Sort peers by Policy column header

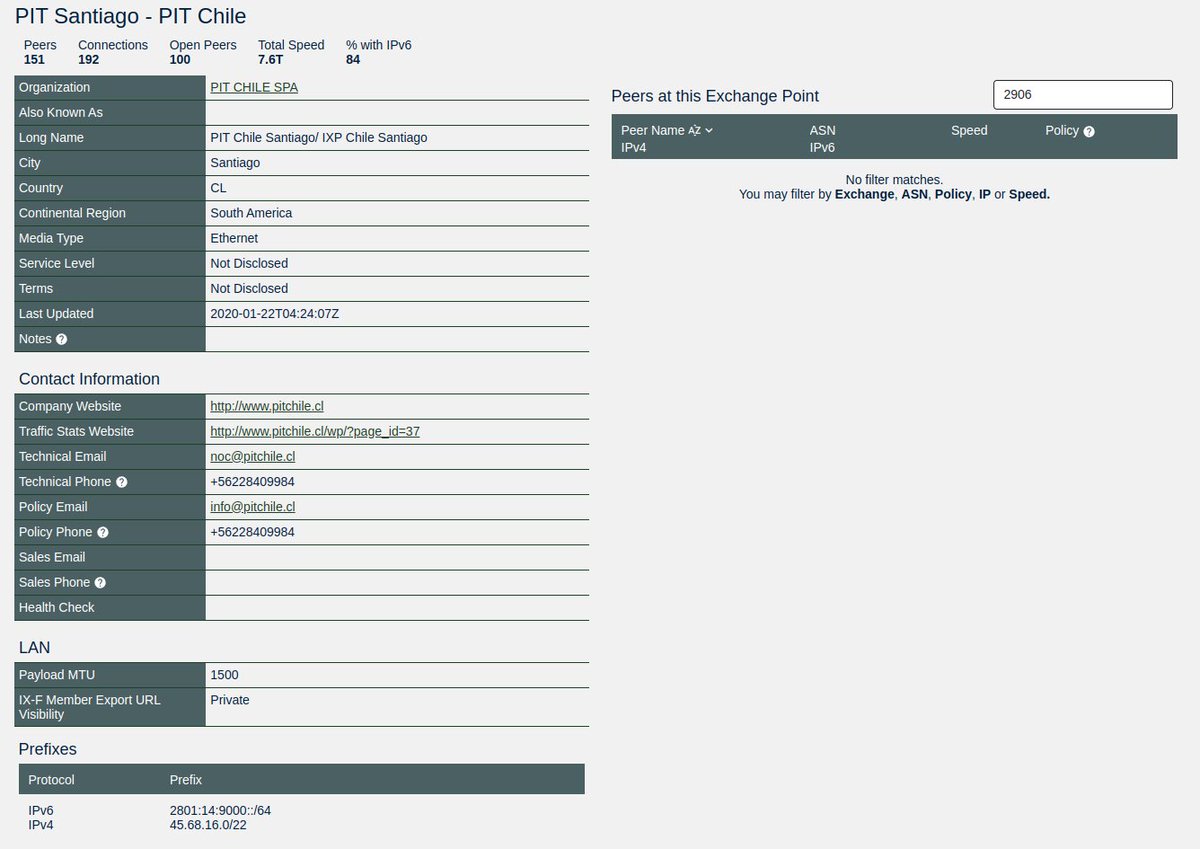1062,130
